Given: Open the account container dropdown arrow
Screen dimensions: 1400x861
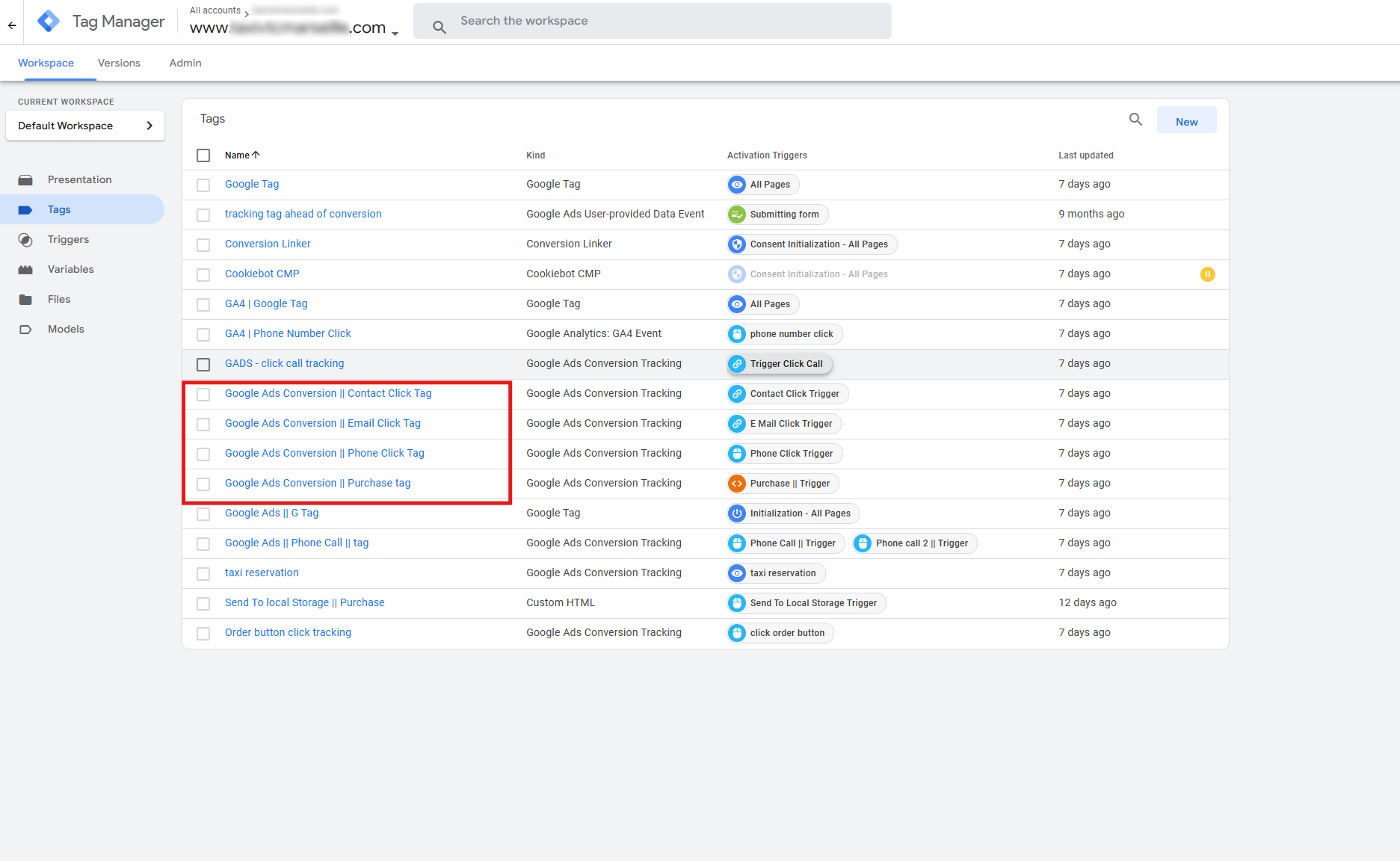Looking at the screenshot, I should click(395, 33).
